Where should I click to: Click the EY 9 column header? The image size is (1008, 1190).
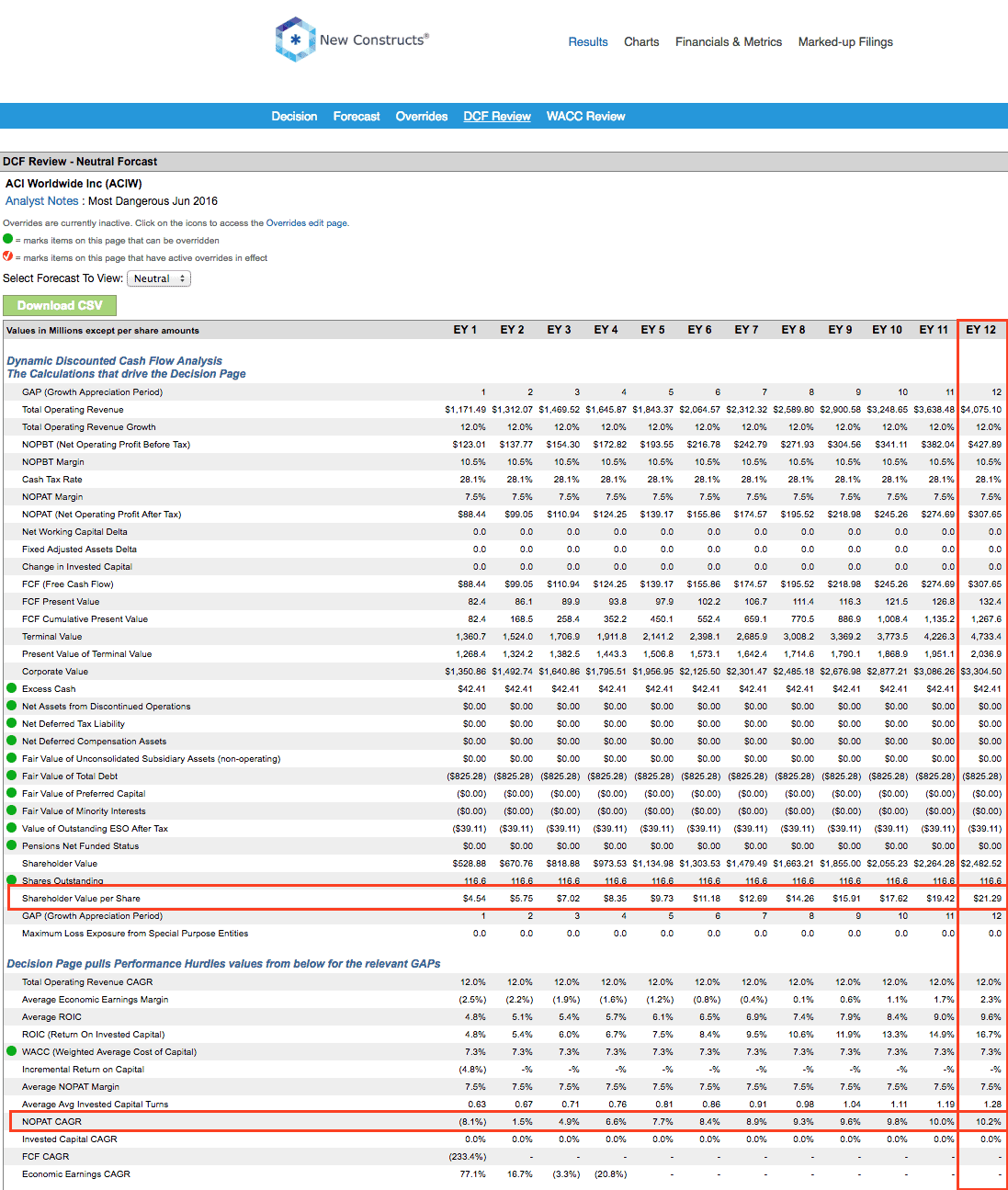point(840,330)
